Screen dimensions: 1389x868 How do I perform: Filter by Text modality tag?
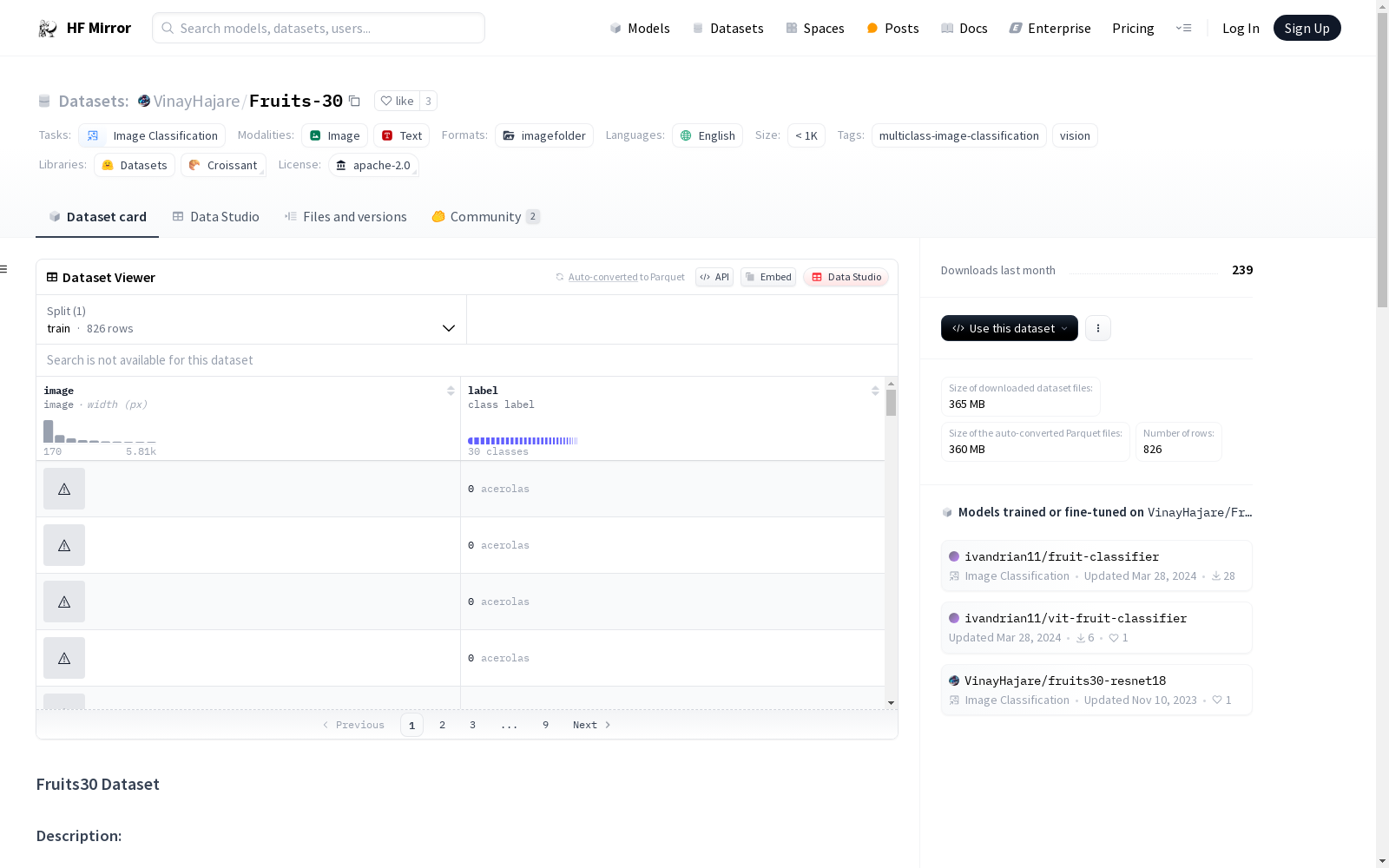click(402, 135)
